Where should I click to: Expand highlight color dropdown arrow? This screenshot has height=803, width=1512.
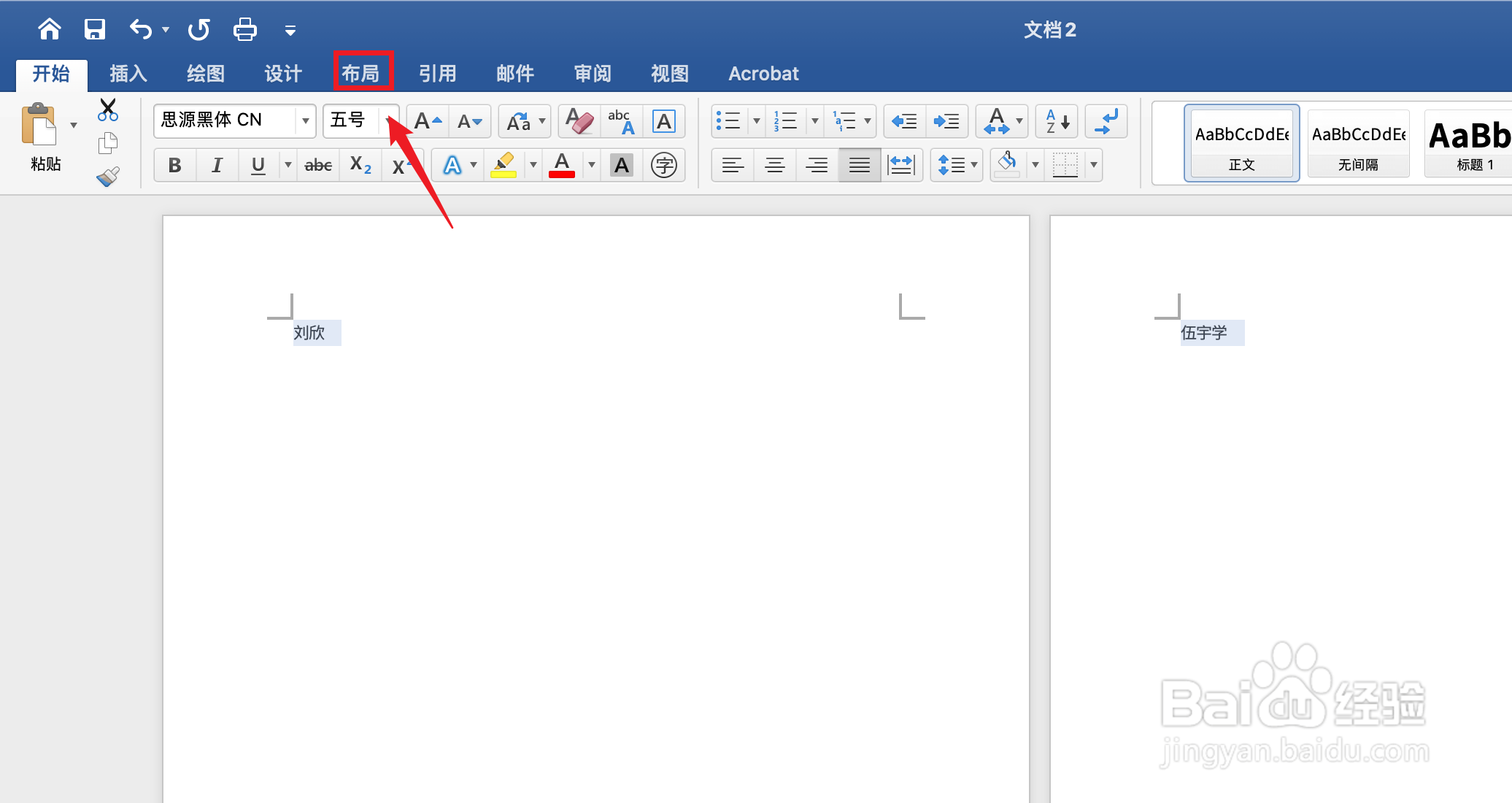coord(533,165)
